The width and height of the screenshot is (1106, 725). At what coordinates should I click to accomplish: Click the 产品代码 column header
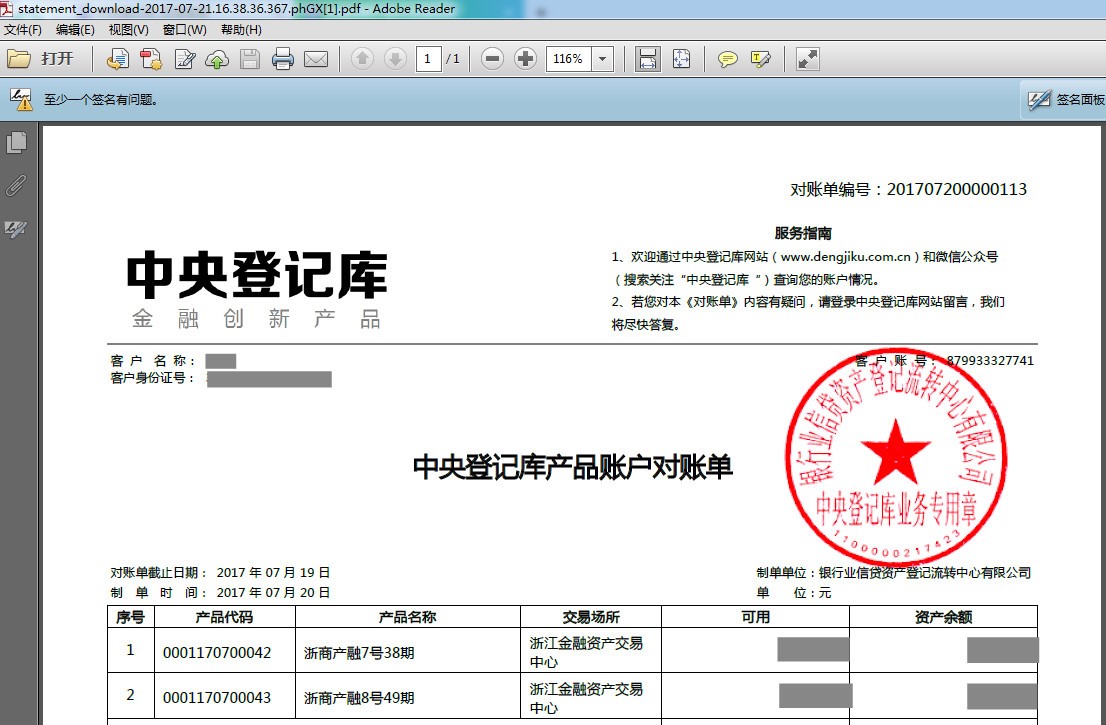224,617
